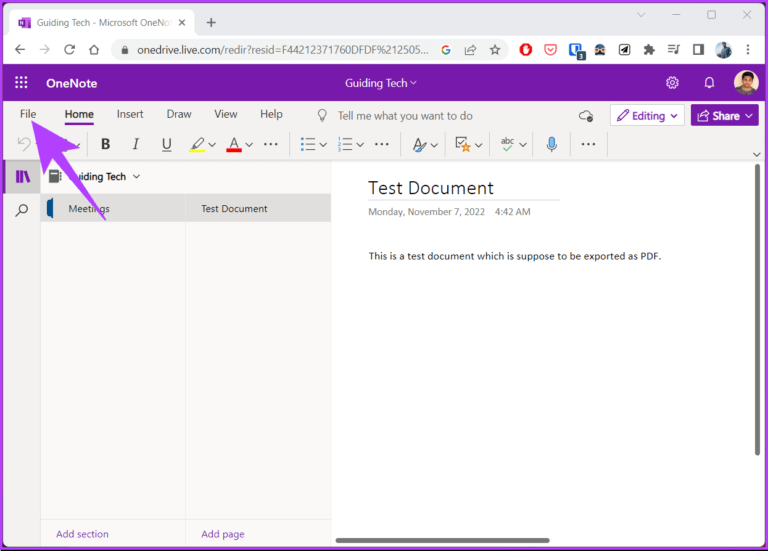
Task: Apply the red font color
Action: (234, 144)
